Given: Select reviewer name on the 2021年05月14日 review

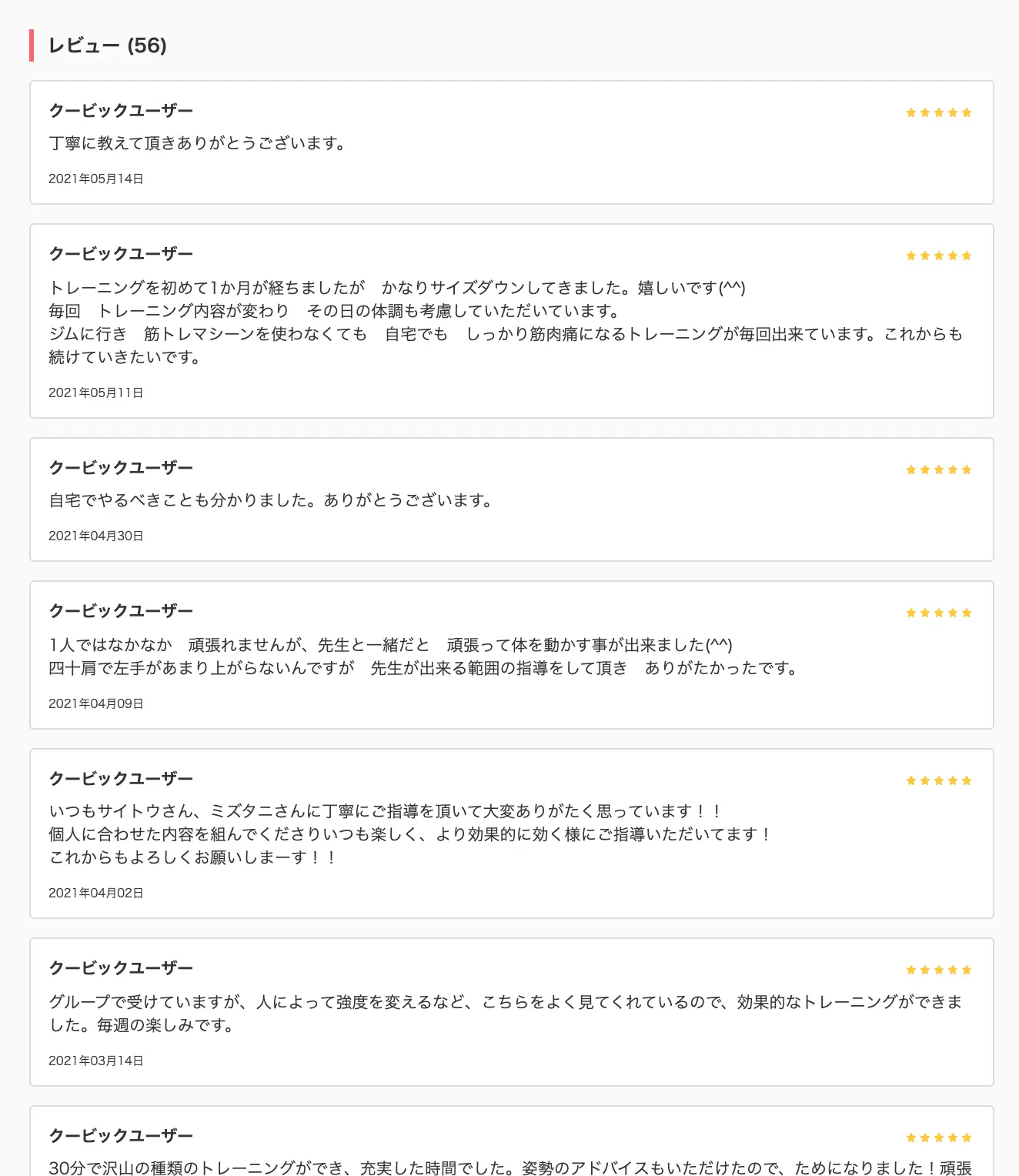Looking at the screenshot, I should (x=121, y=111).
